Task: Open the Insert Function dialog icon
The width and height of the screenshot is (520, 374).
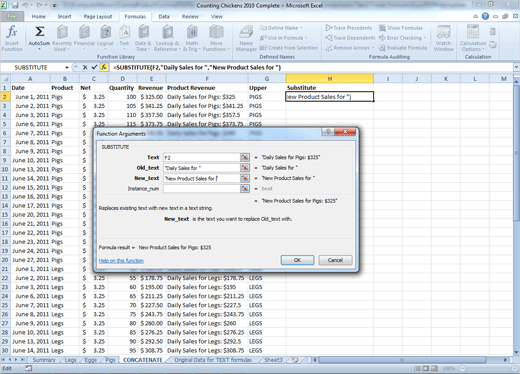Action: click(x=12, y=38)
